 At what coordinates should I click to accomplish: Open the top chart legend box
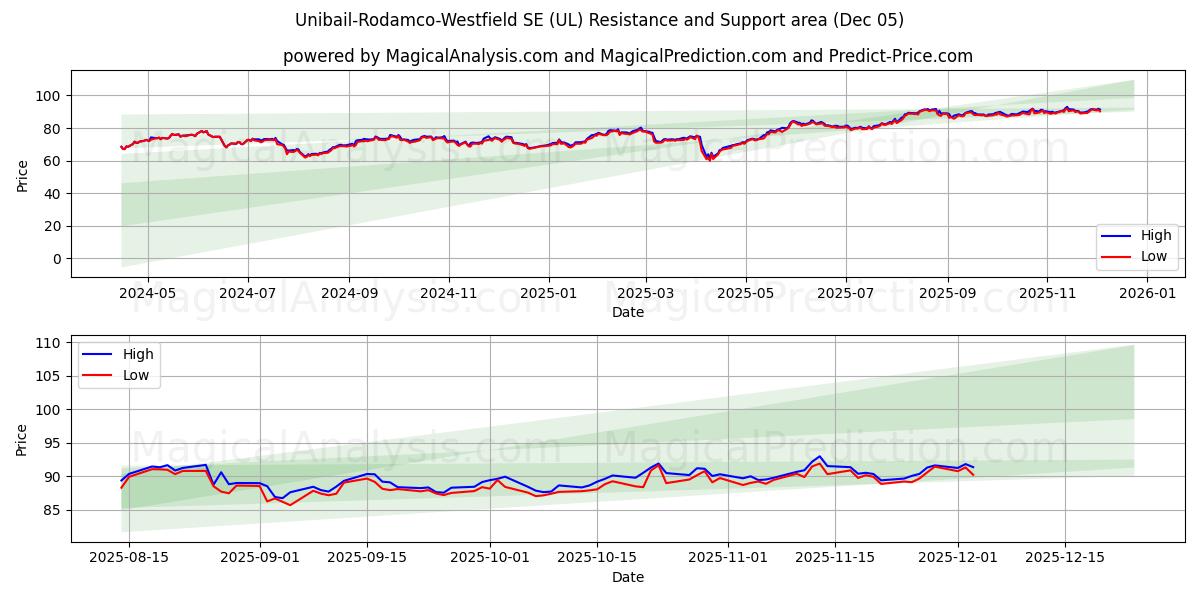[x=1136, y=245]
